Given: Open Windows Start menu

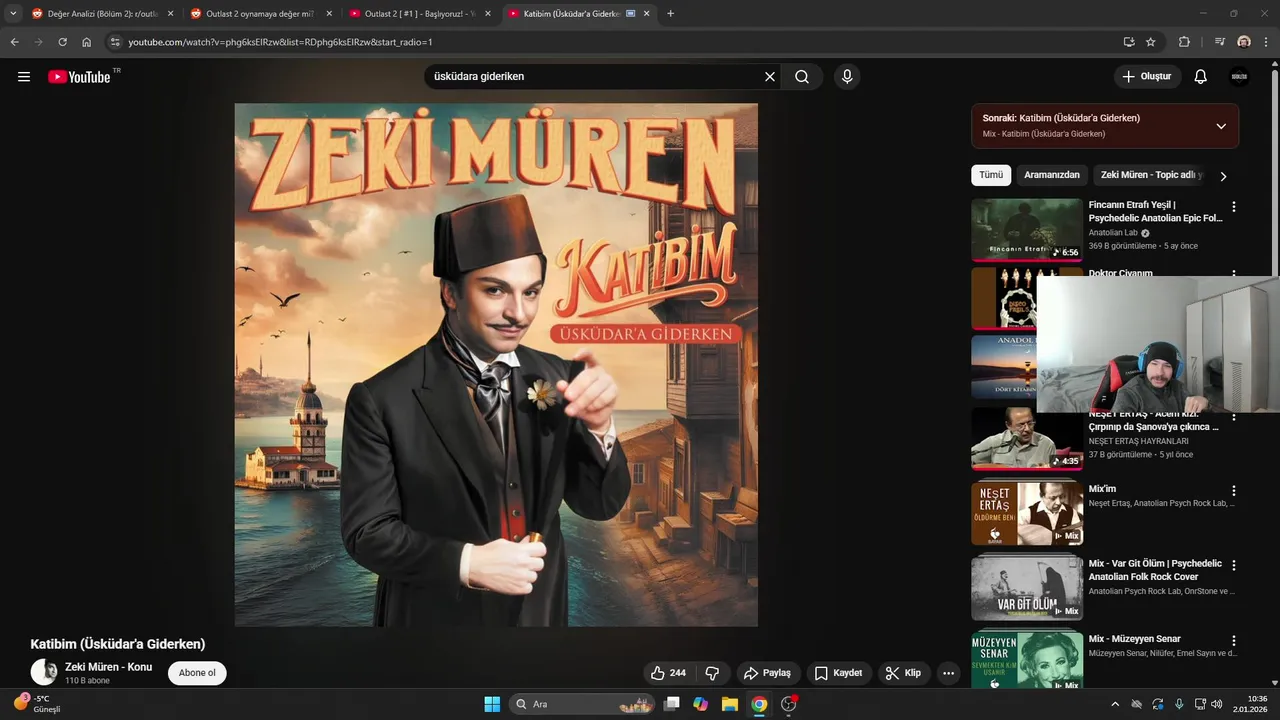Looking at the screenshot, I should 492,704.
